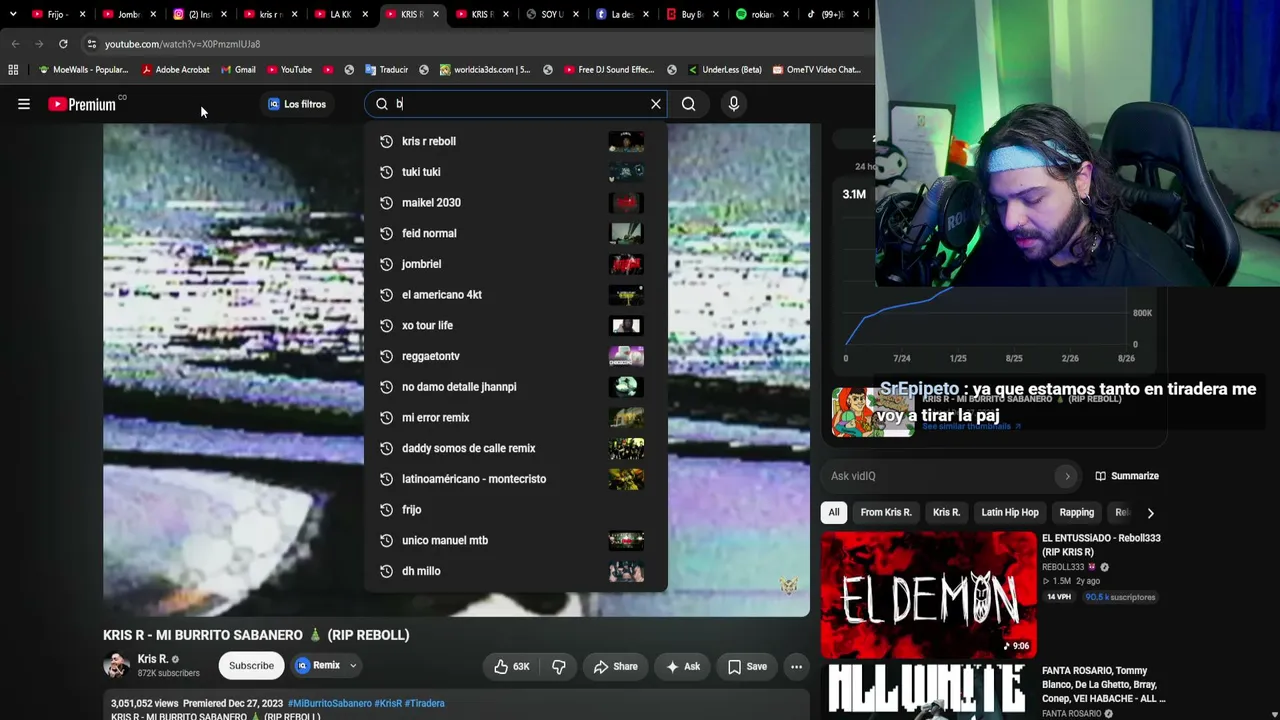
Task: Choose the 'maikel 2030' suggestion
Action: tap(515, 203)
